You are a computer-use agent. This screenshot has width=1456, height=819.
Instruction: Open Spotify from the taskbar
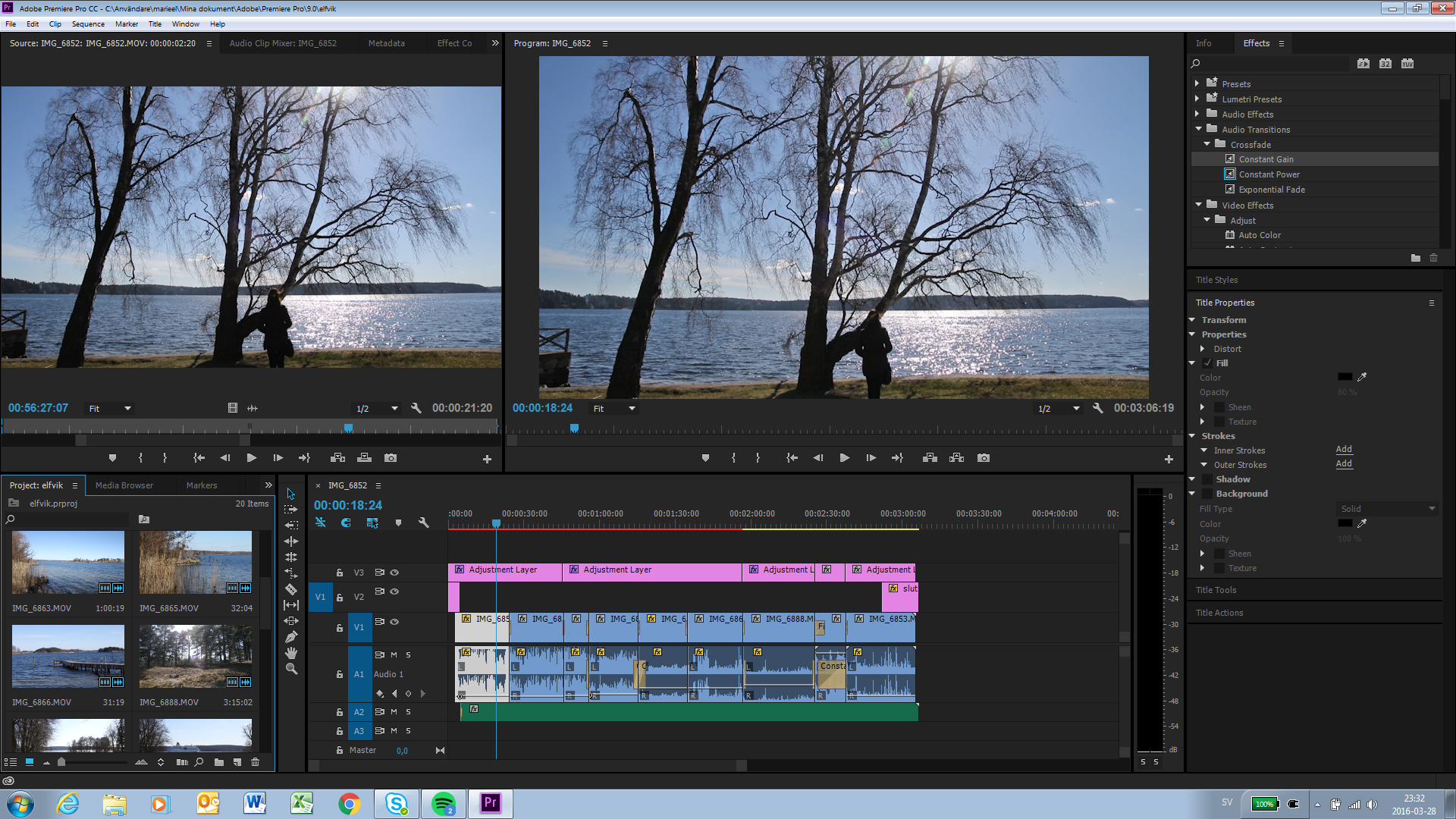click(444, 803)
